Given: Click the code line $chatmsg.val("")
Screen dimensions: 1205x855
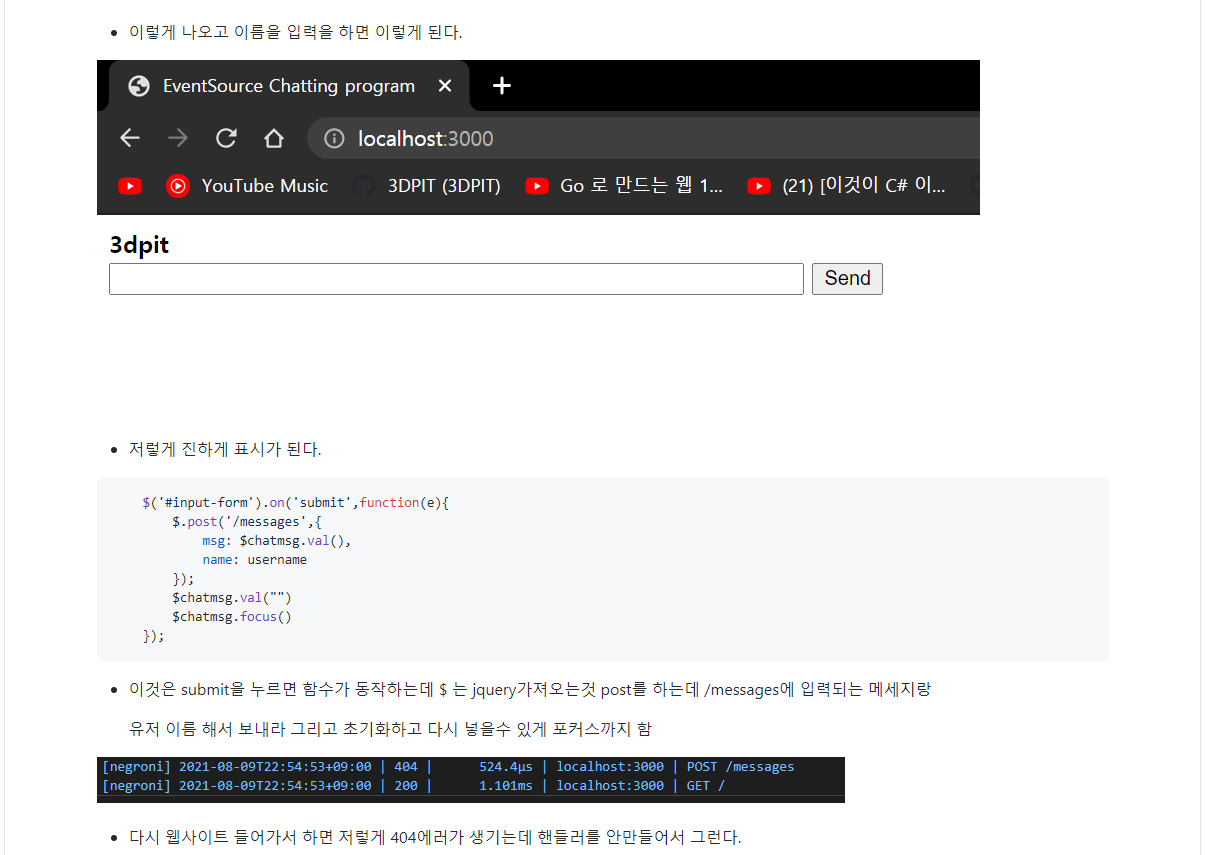Looking at the screenshot, I should 231,598.
